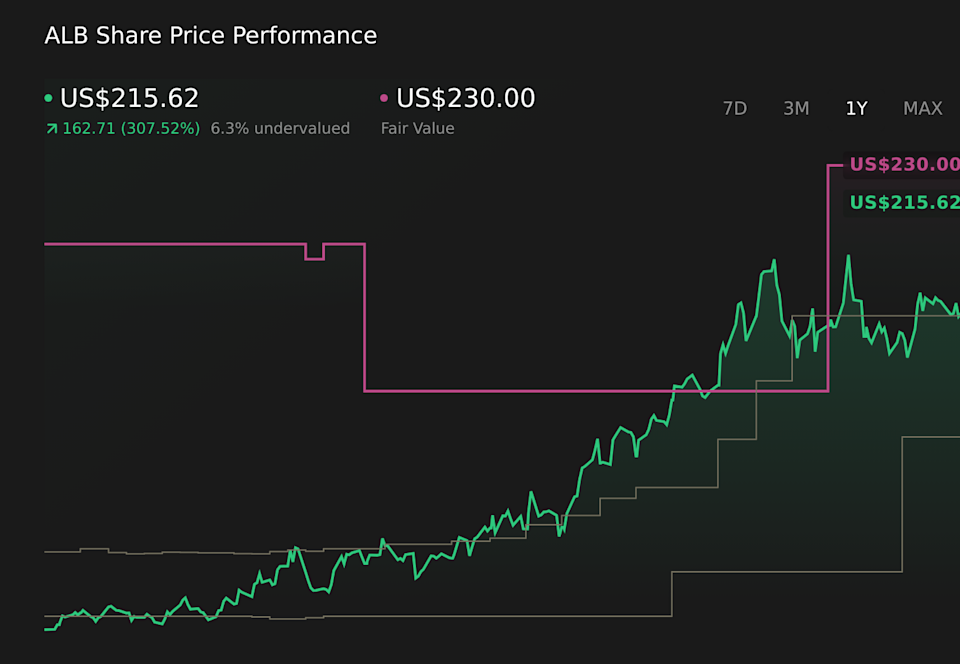Click the highest peak of the green price line
960x664 pixels.
(x=848, y=256)
